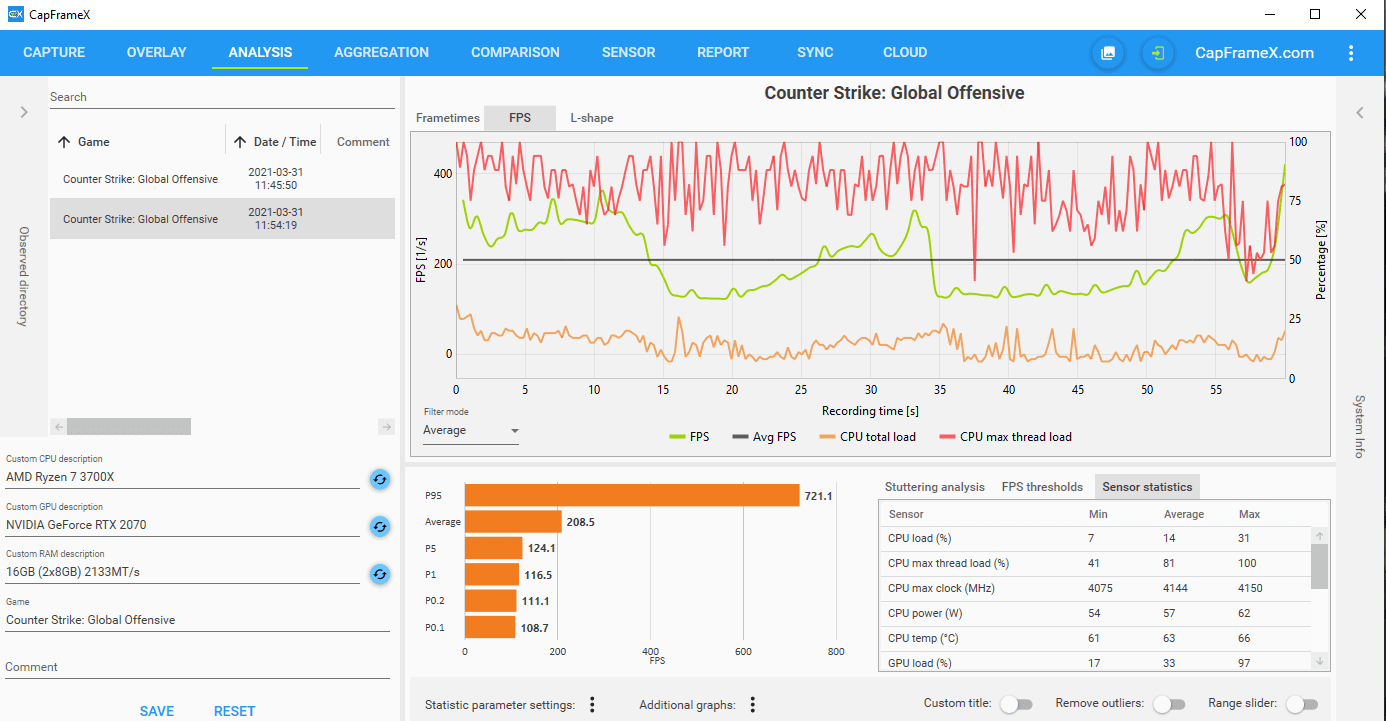The height and width of the screenshot is (721, 1386).
Task: Go to the REPORT tab
Action: pos(723,53)
